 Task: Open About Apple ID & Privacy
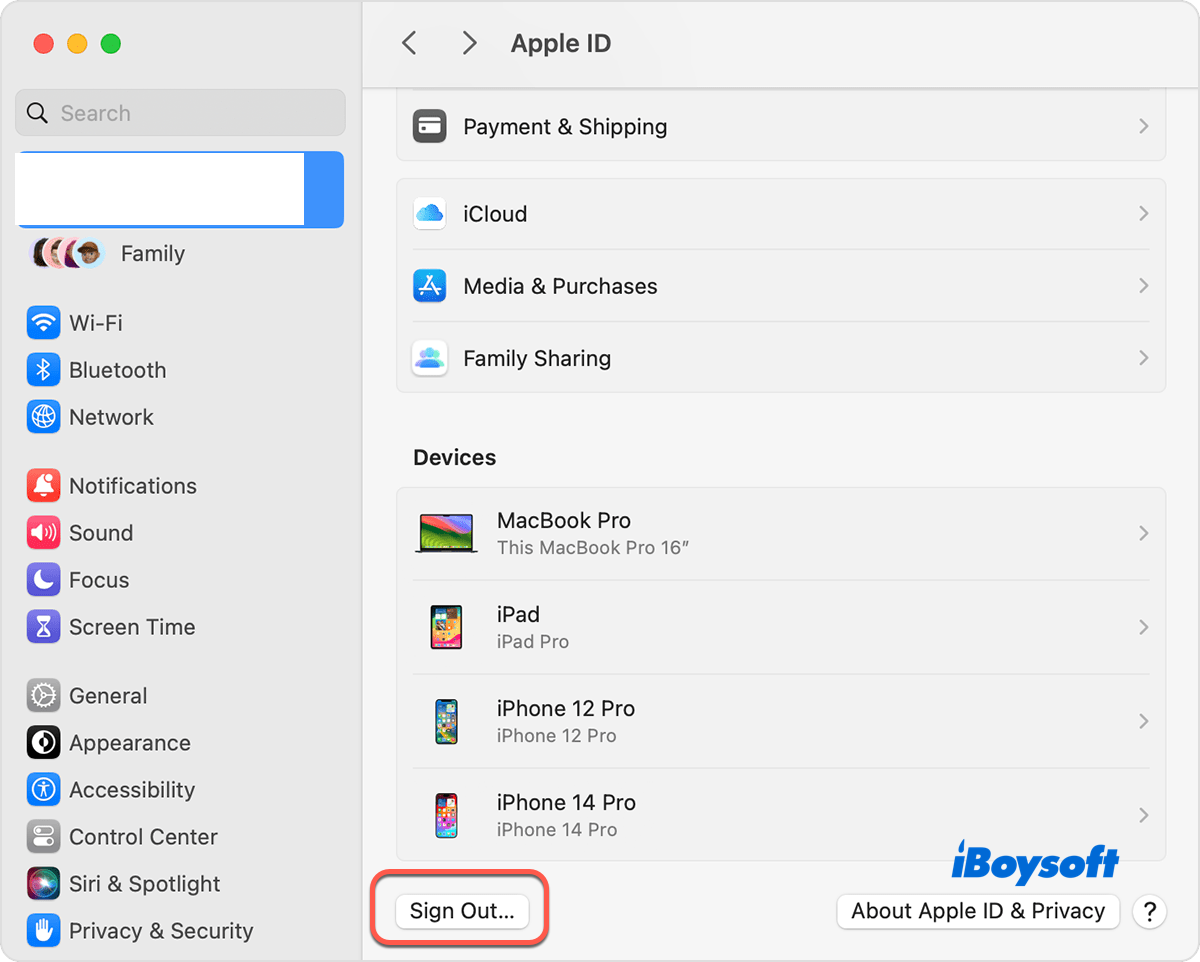(x=977, y=911)
